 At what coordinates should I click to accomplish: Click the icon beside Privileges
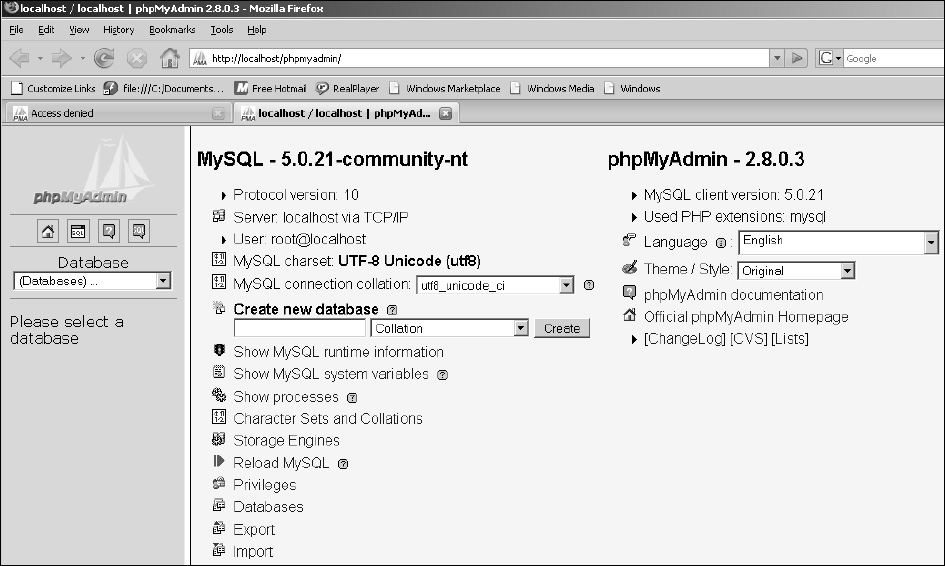tap(219, 483)
